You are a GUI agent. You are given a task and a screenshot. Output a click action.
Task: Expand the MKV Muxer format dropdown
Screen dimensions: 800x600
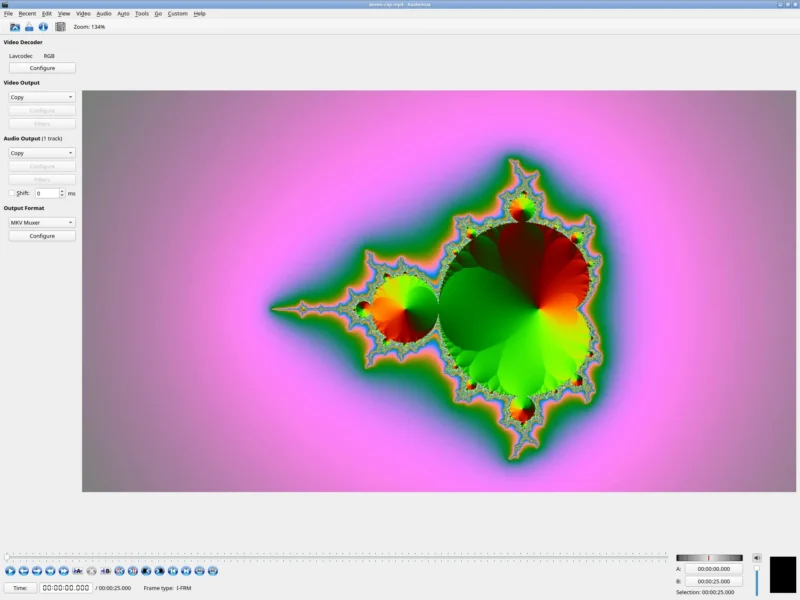click(x=42, y=222)
